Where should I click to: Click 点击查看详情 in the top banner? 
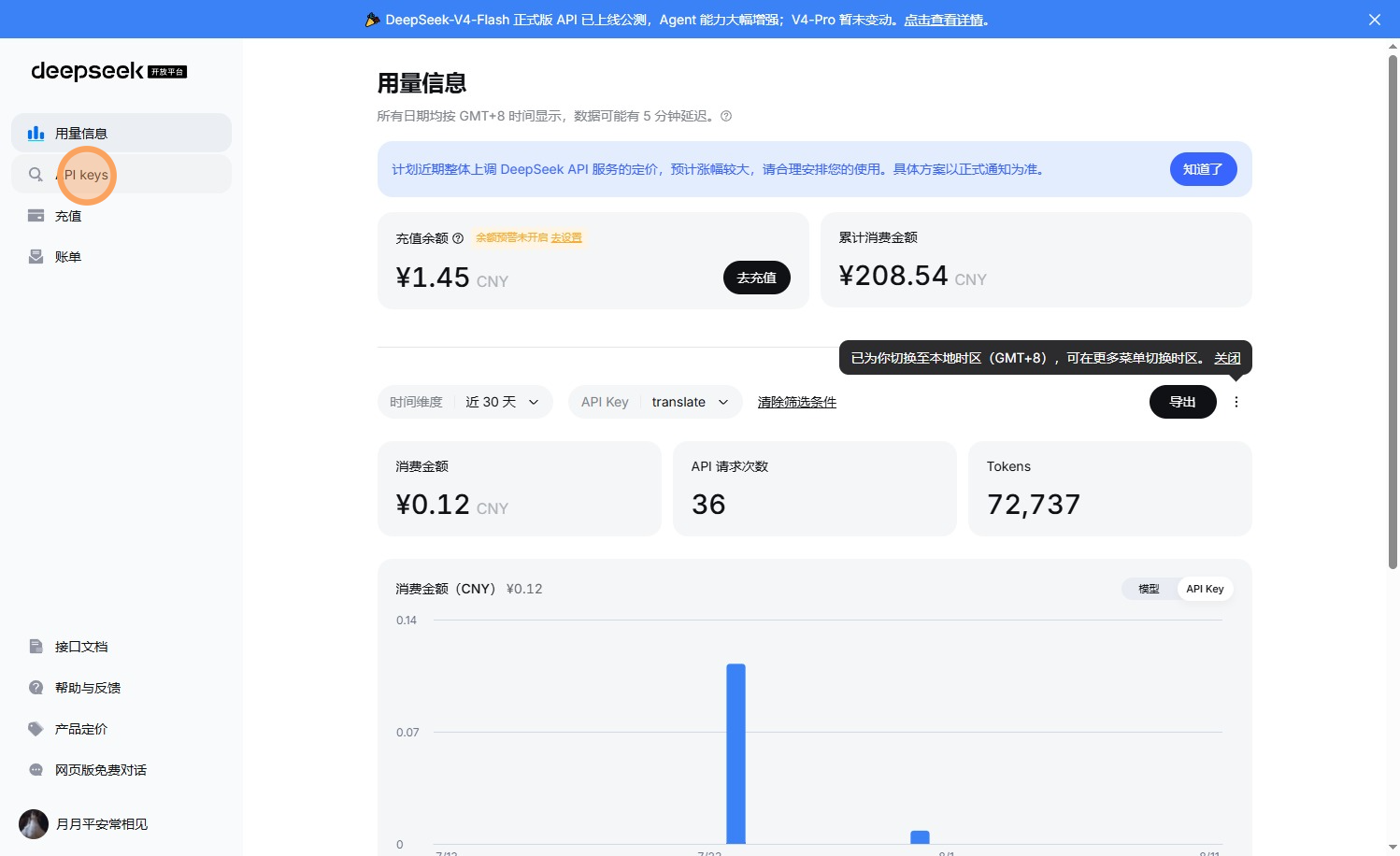[944, 20]
